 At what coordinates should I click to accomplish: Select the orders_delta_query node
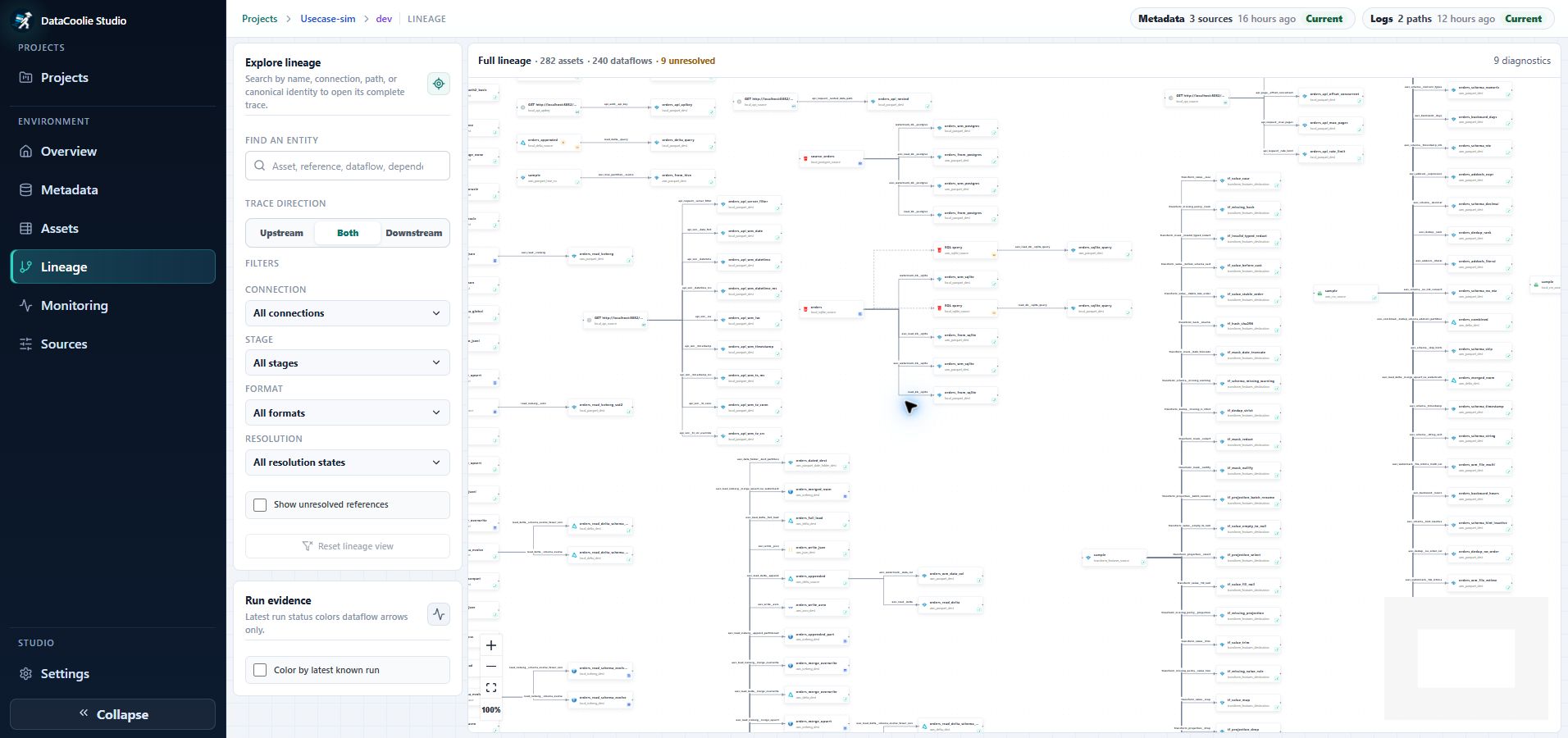click(x=682, y=142)
